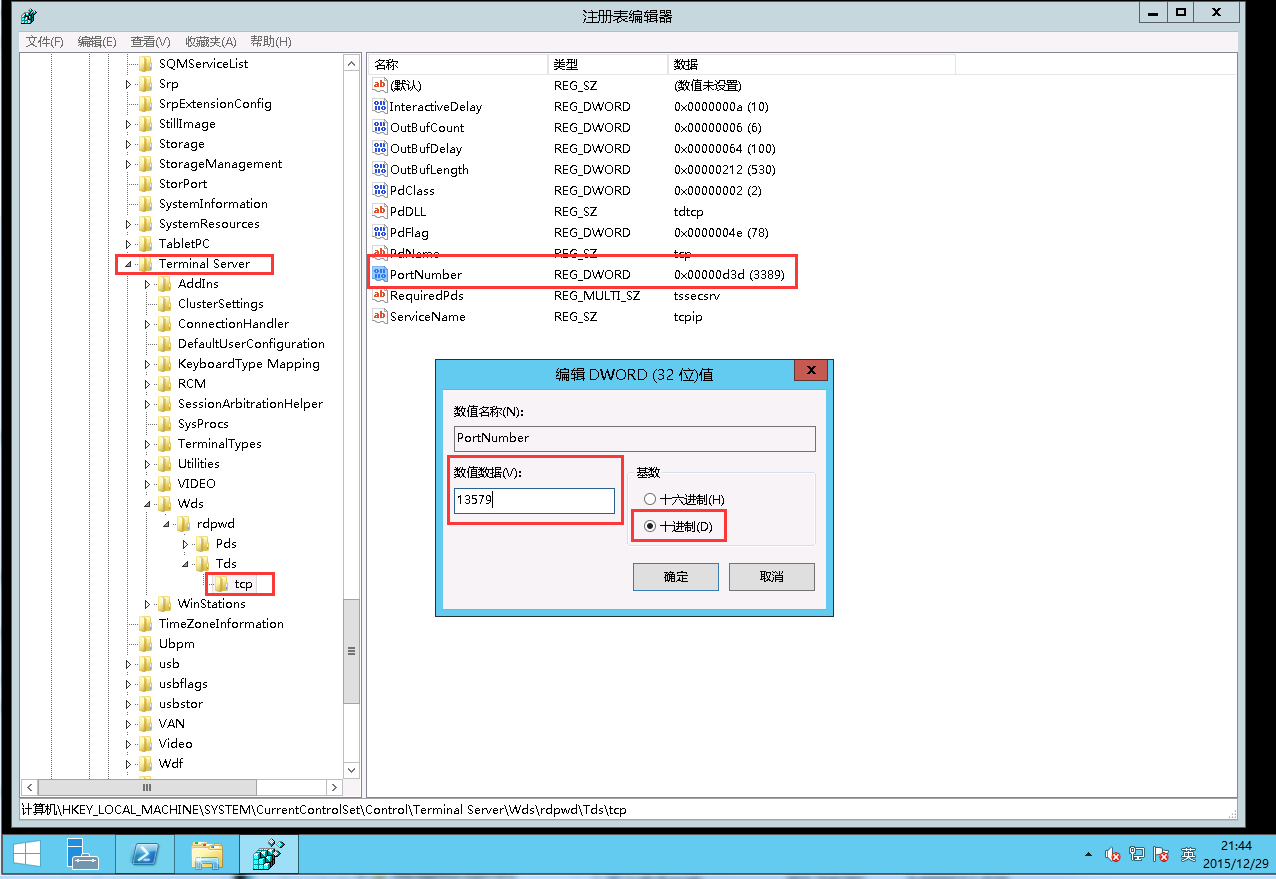The height and width of the screenshot is (879, 1276).
Task: Click the volume icon in system tray
Action: pyautogui.click(x=1112, y=855)
